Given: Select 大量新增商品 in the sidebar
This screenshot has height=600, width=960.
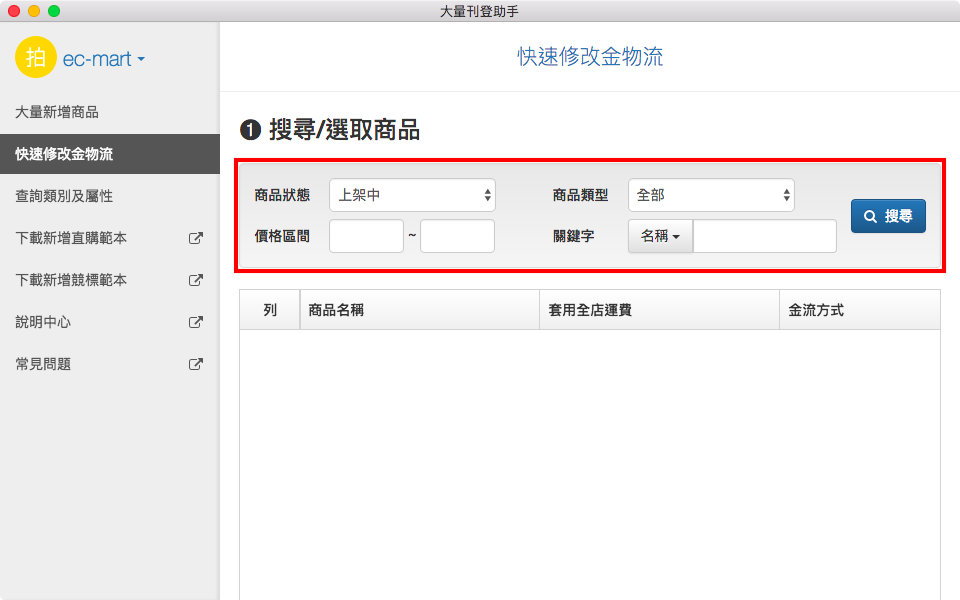Looking at the screenshot, I should 57,112.
